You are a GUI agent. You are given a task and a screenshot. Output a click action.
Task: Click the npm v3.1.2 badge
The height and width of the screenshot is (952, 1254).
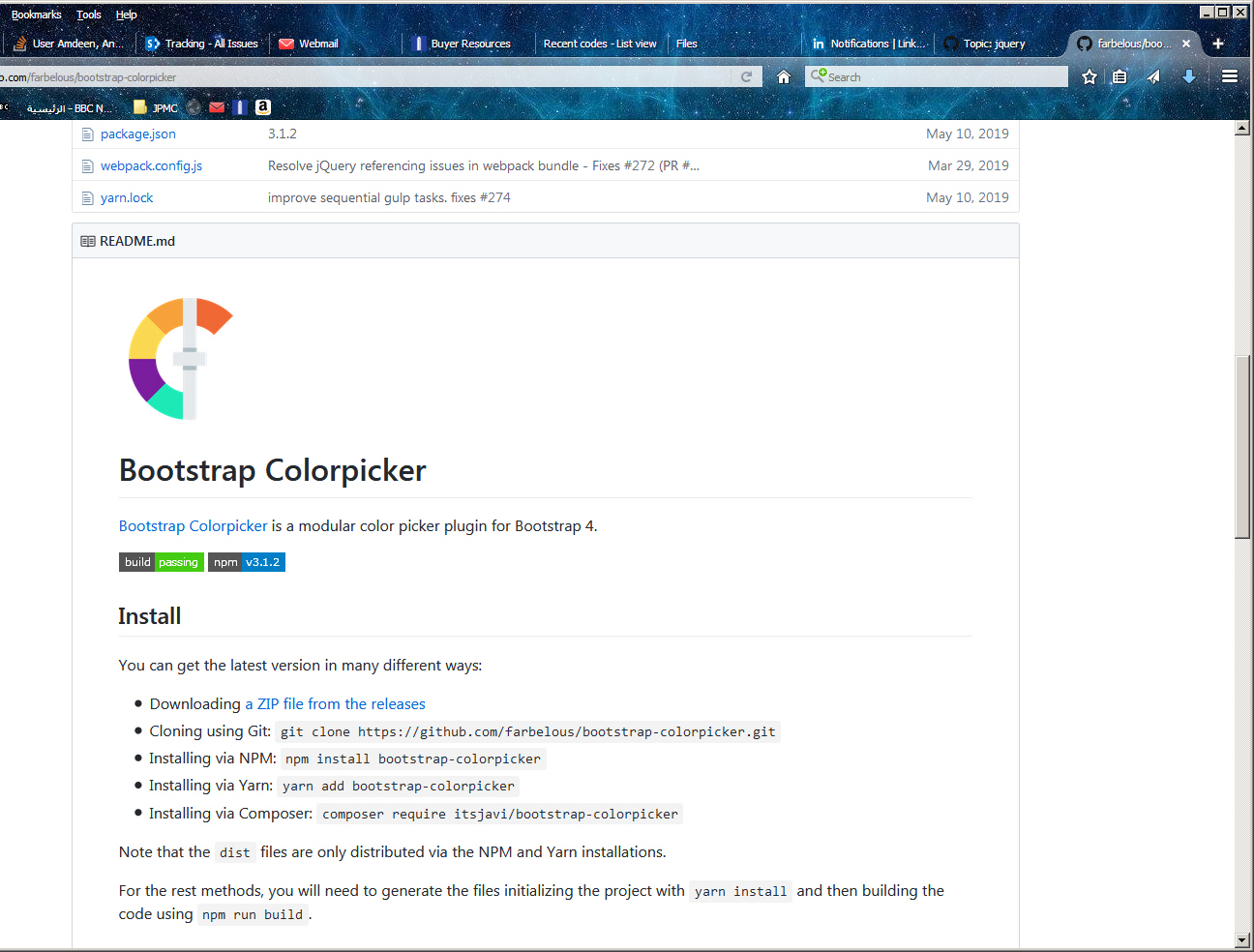(247, 562)
